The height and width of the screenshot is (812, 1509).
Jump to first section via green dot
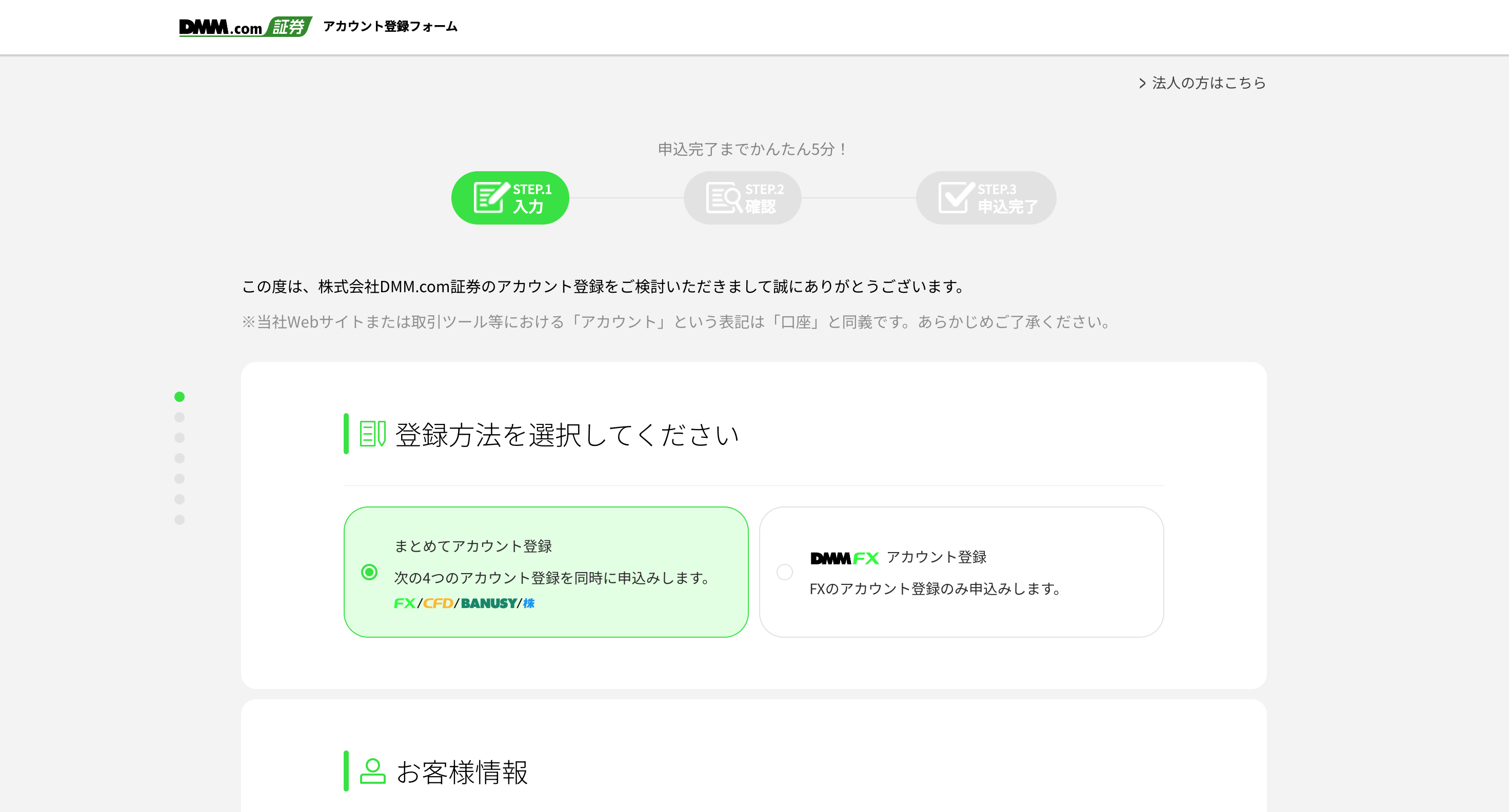180,397
